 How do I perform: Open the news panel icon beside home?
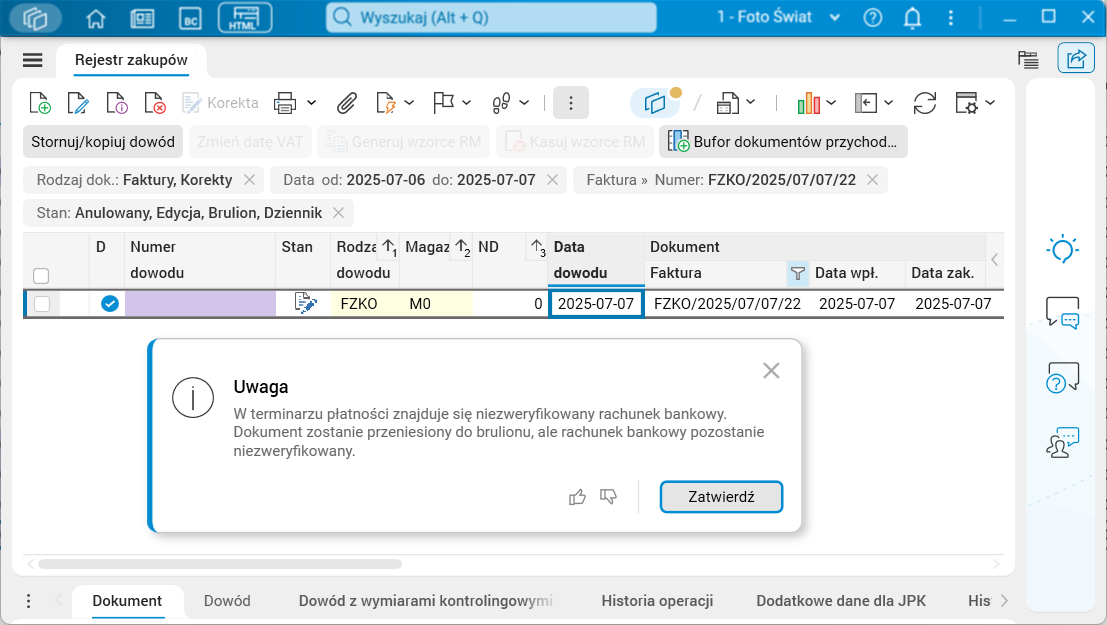click(x=143, y=18)
